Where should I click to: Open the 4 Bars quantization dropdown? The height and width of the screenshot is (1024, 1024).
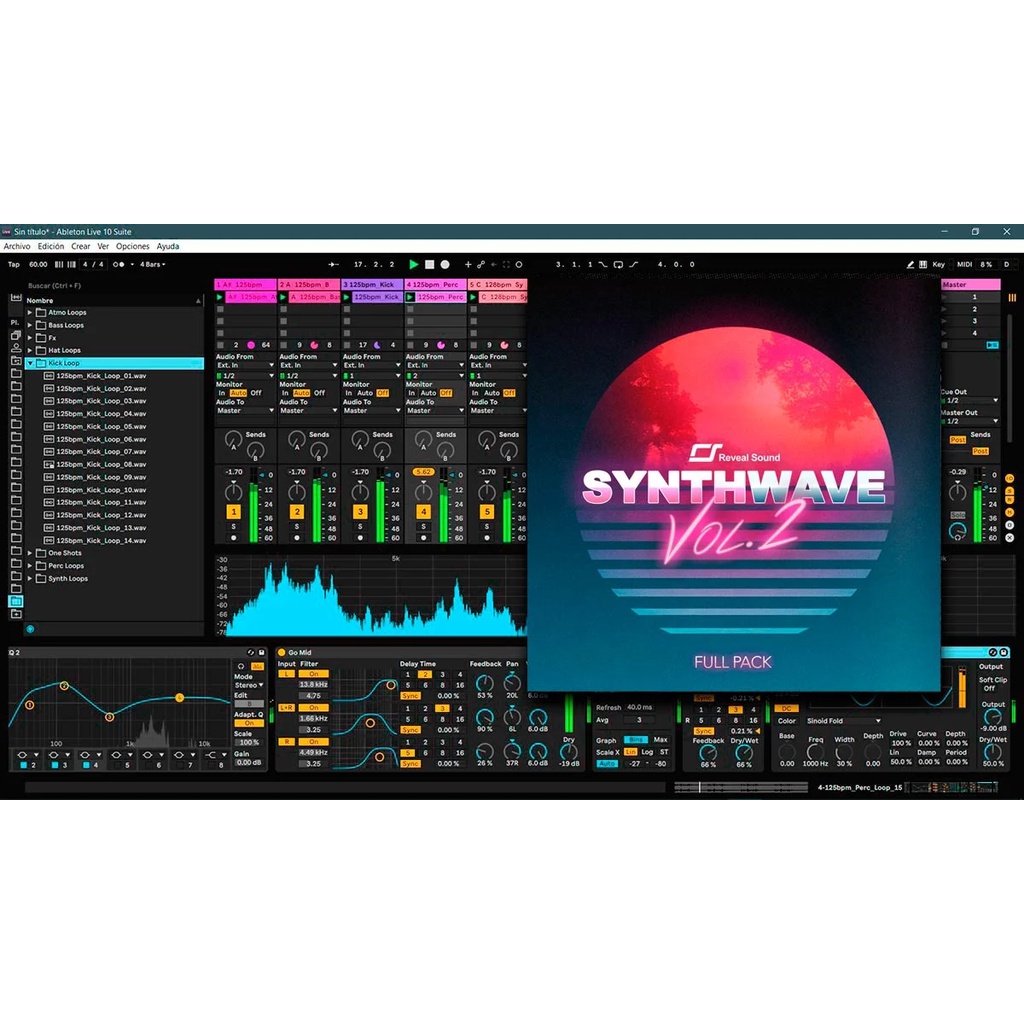(153, 264)
